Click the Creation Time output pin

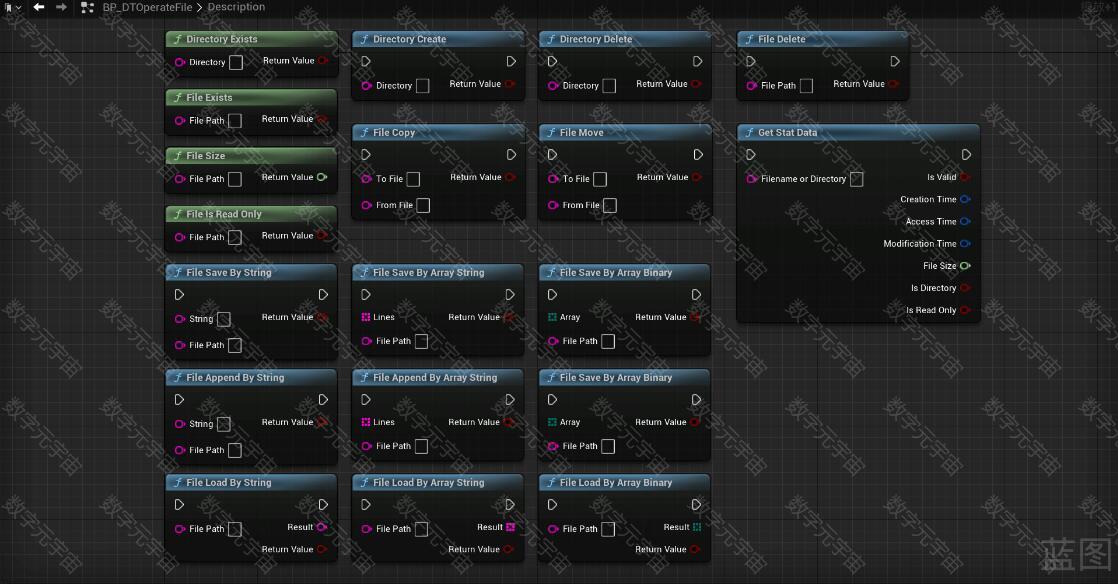click(x=965, y=199)
